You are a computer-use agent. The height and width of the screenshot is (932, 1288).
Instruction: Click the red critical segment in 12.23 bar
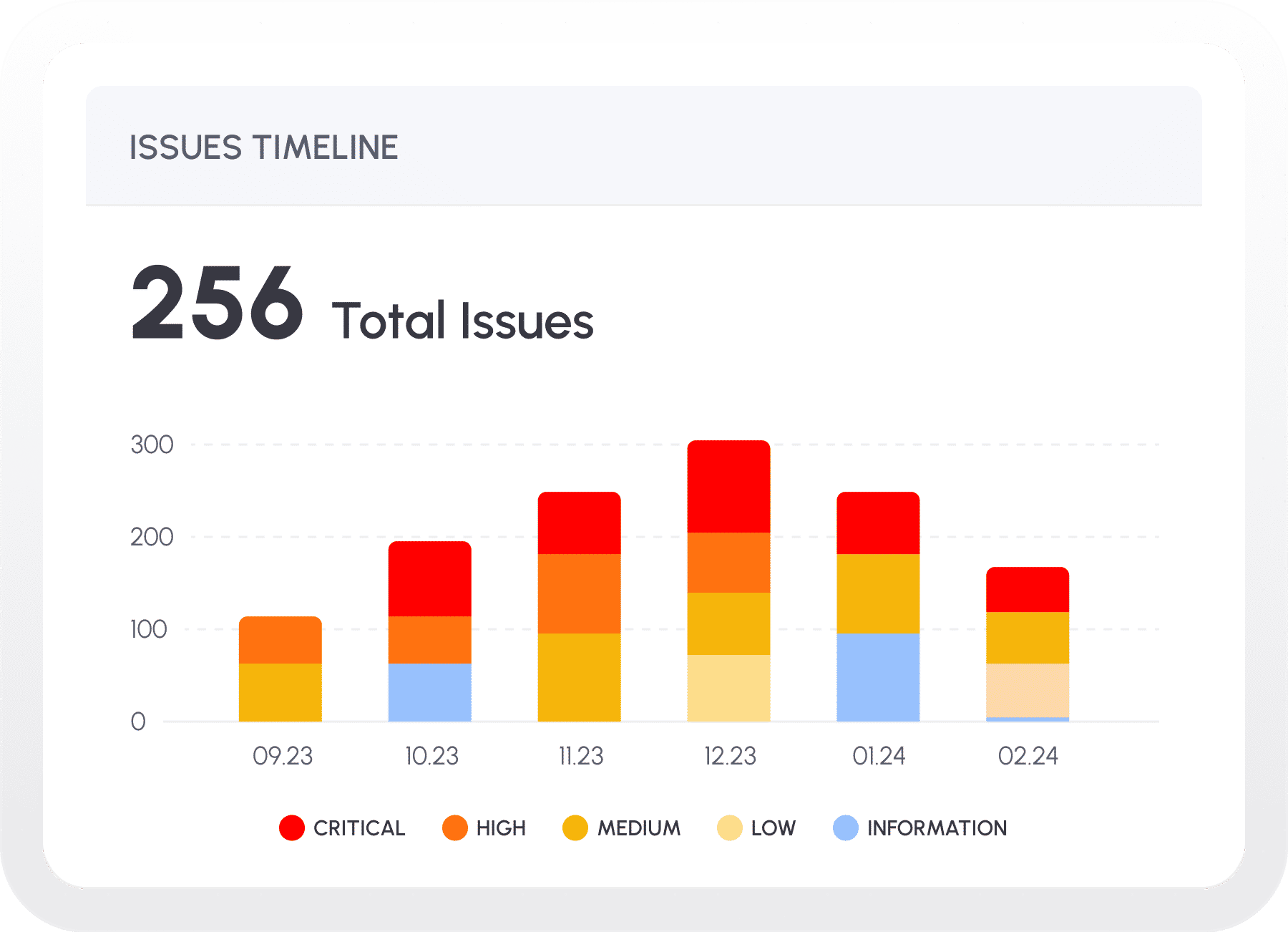[x=728, y=487]
